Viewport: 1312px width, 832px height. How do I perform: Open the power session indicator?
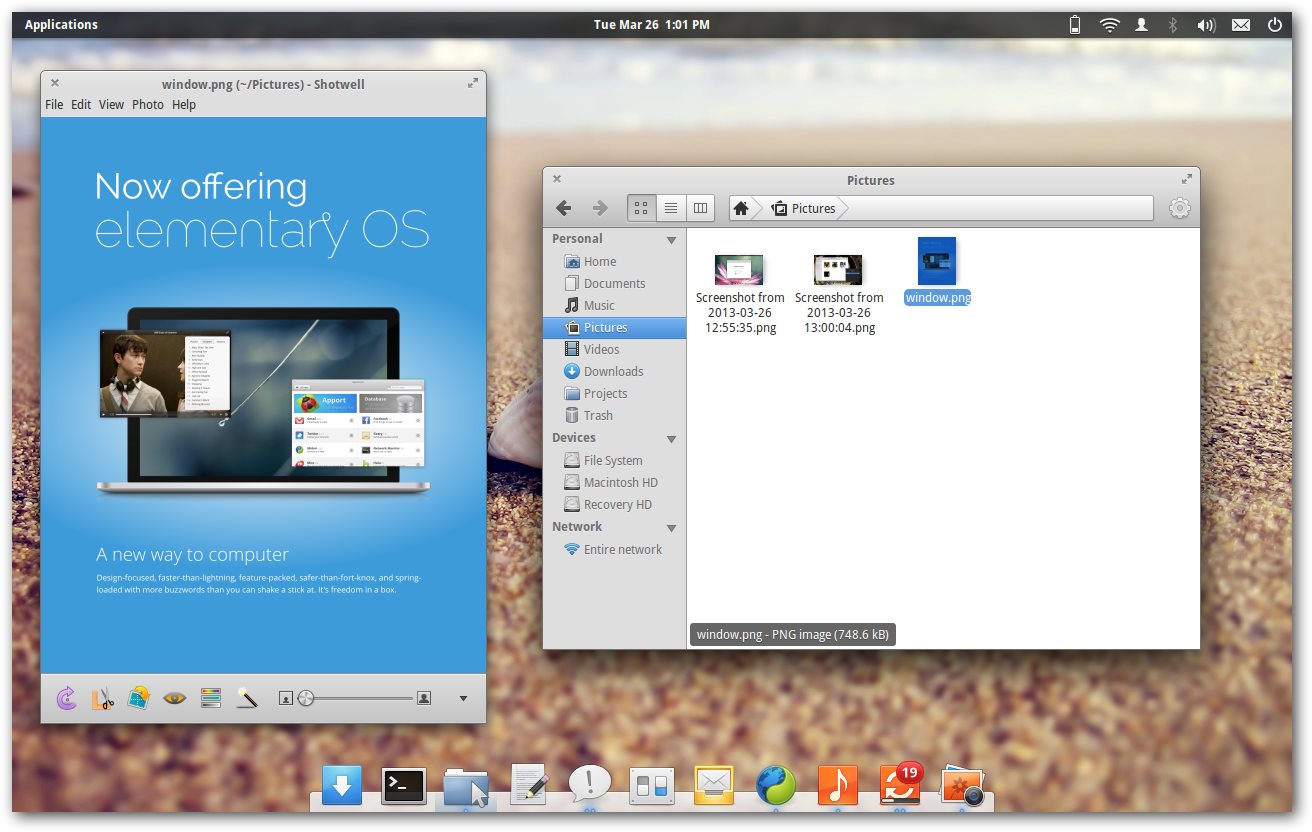tap(1275, 25)
